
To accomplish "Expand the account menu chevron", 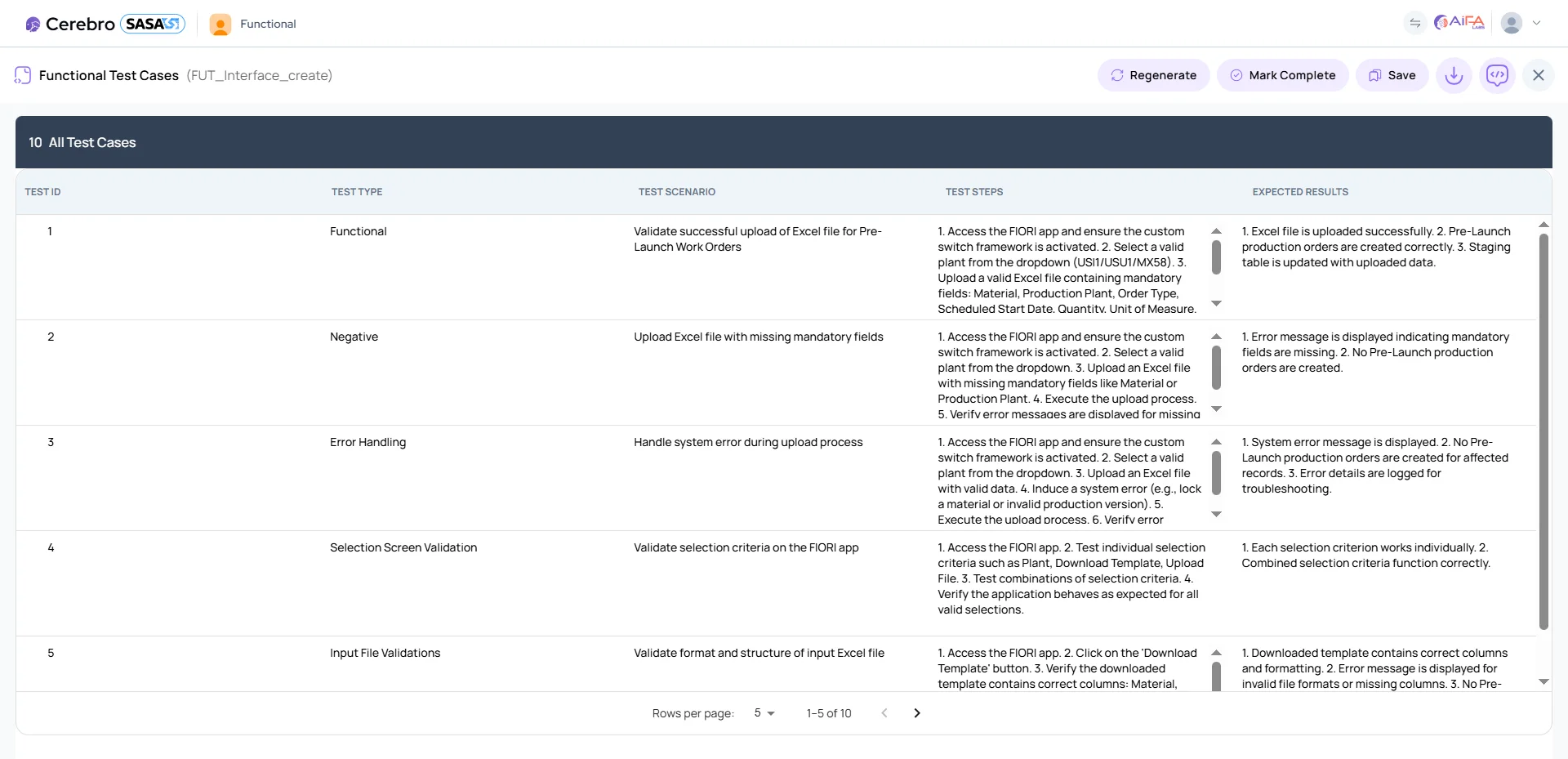I will [1539, 23].
